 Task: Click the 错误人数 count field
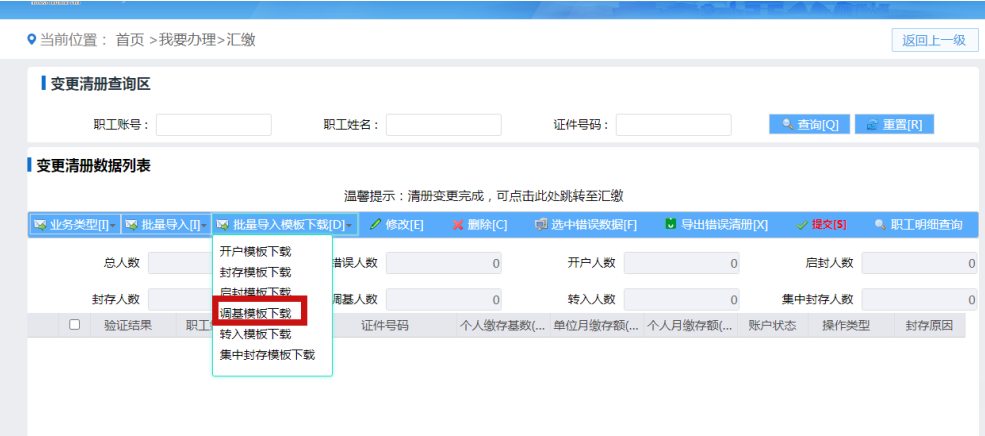coord(444,263)
